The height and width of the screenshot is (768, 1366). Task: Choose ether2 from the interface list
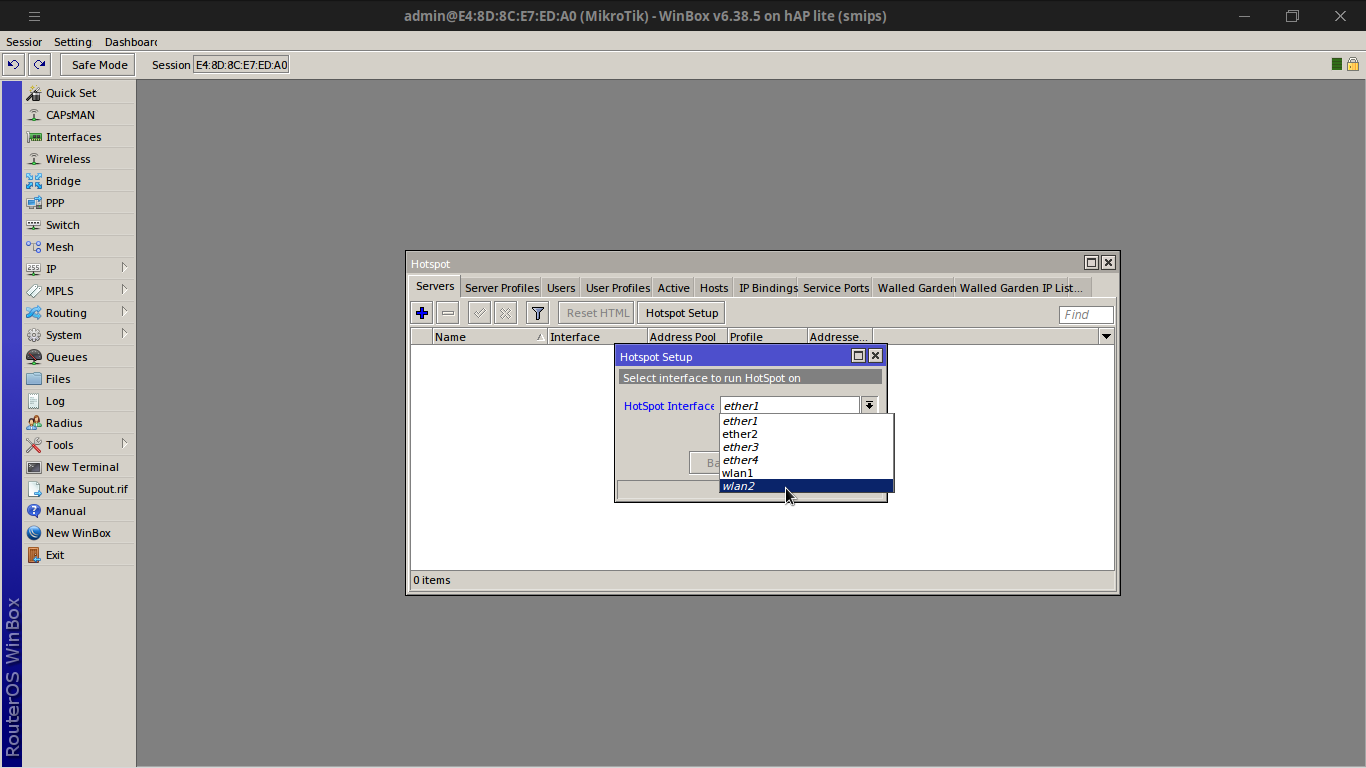pos(806,434)
